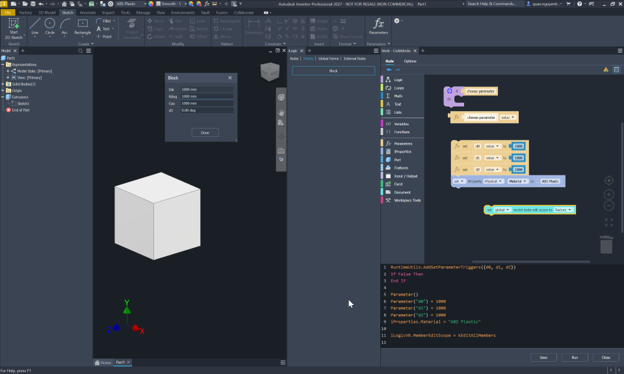Click the Pan hand icon in navigation bar
This screenshot has height=374, width=624.
[281, 113]
